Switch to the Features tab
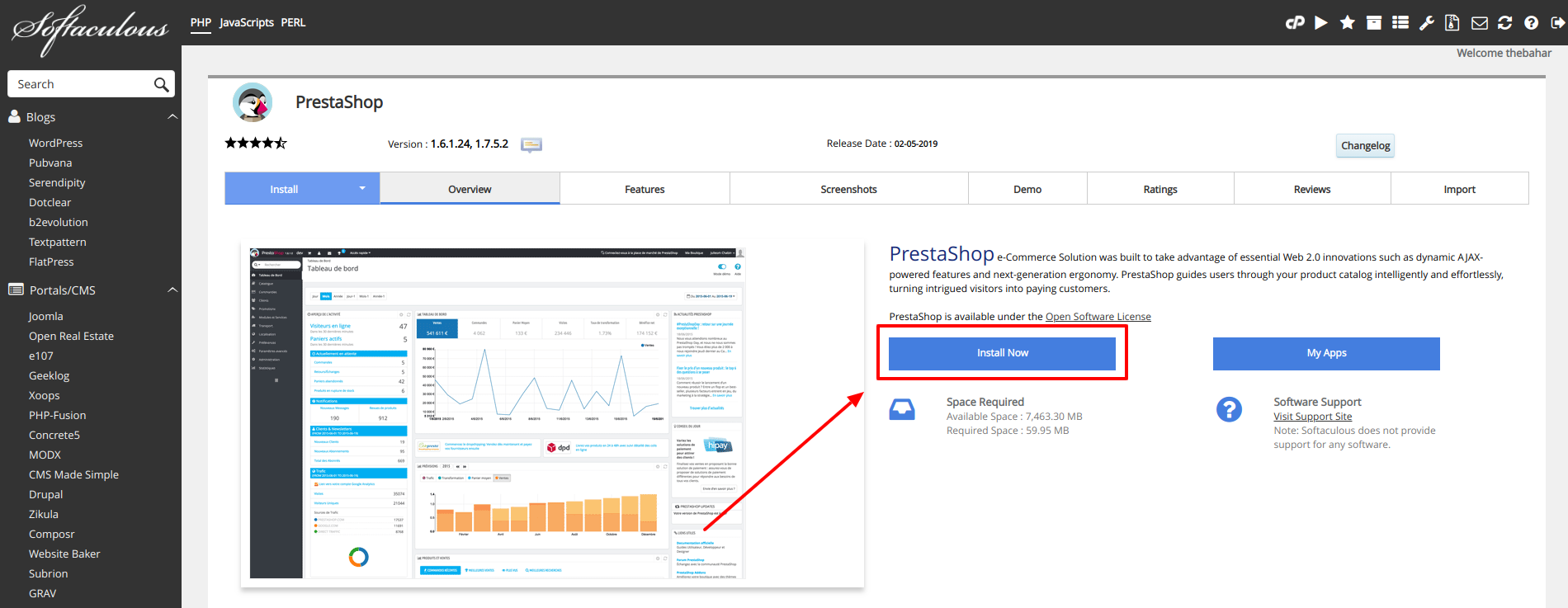This screenshot has width=1568, height=608. click(x=645, y=189)
